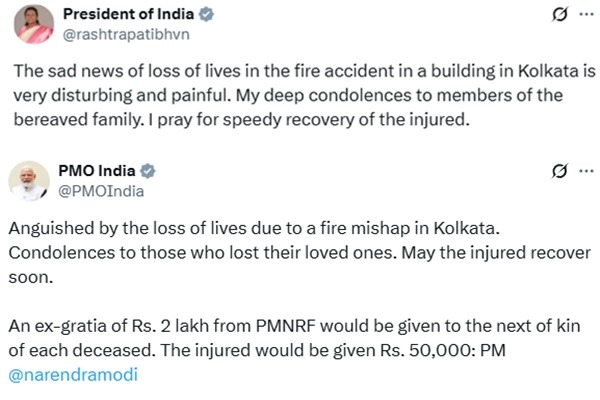Viewport: 600px width, 400px height.
Task: Open more options on President of India tweet
Action: [x=586, y=15]
